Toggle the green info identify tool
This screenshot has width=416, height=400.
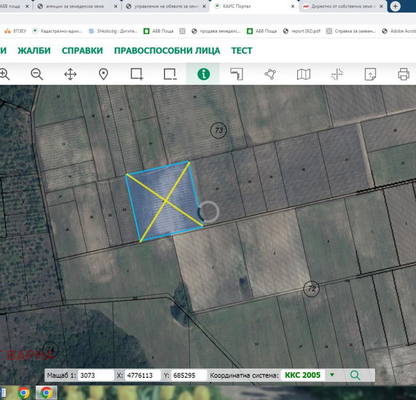coord(203,74)
